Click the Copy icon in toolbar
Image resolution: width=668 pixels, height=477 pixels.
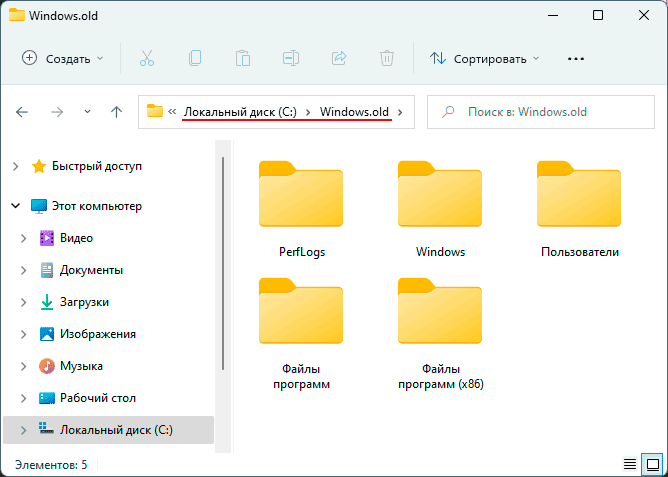tap(195, 58)
